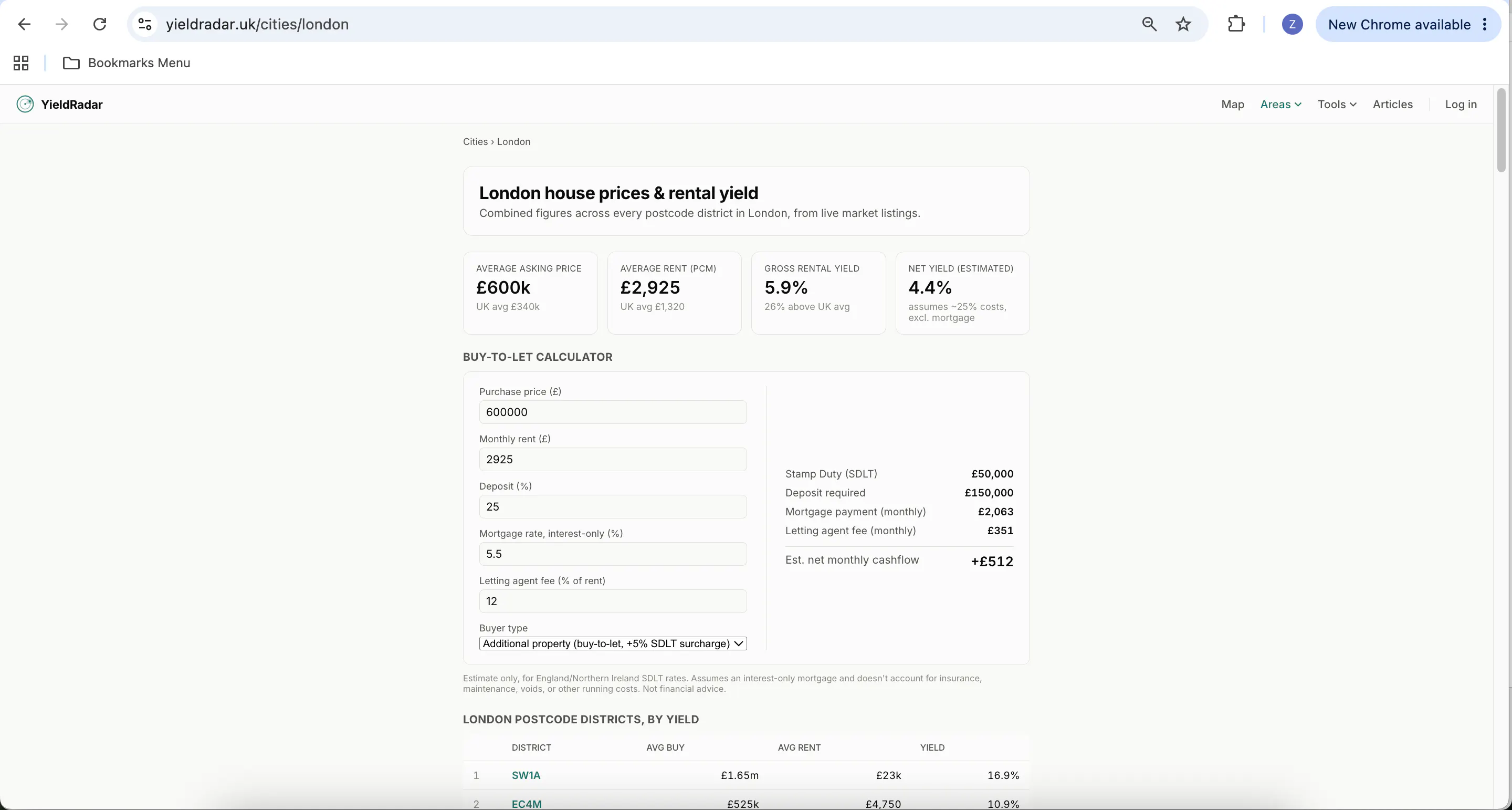
Task: Click the AVG BUY column header
Action: [665, 747]
